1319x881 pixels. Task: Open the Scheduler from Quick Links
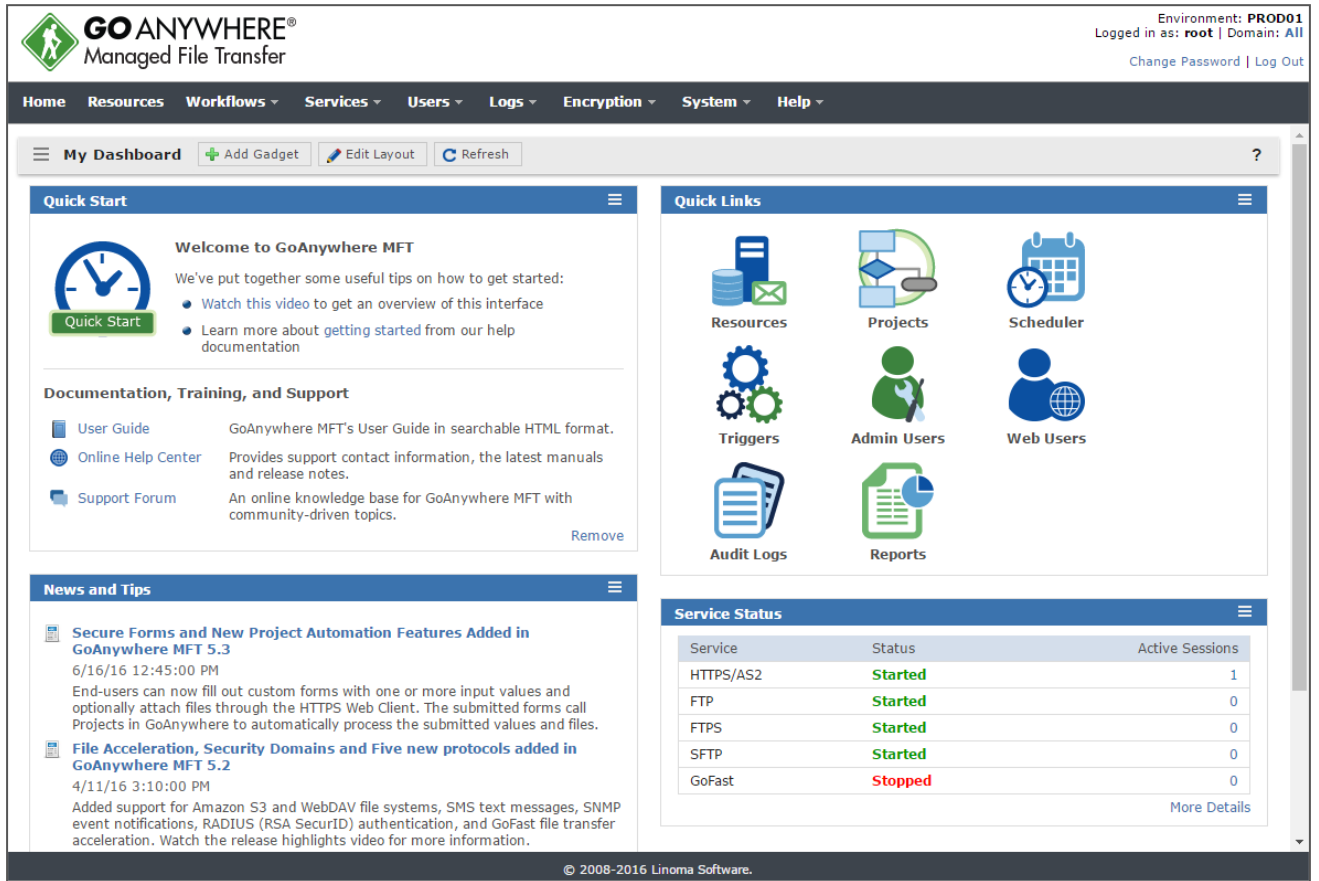coord(1045,268)
